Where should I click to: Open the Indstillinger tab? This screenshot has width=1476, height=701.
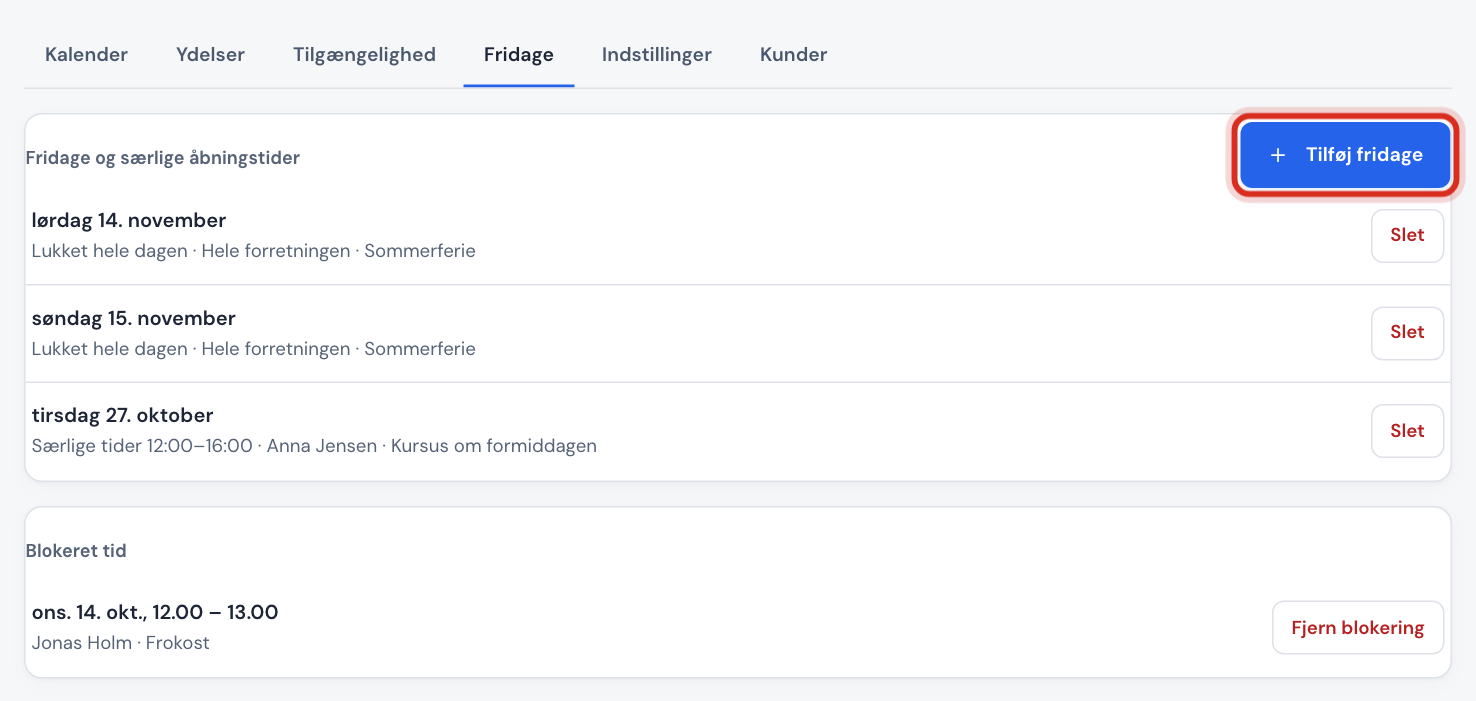pos(657,55)
